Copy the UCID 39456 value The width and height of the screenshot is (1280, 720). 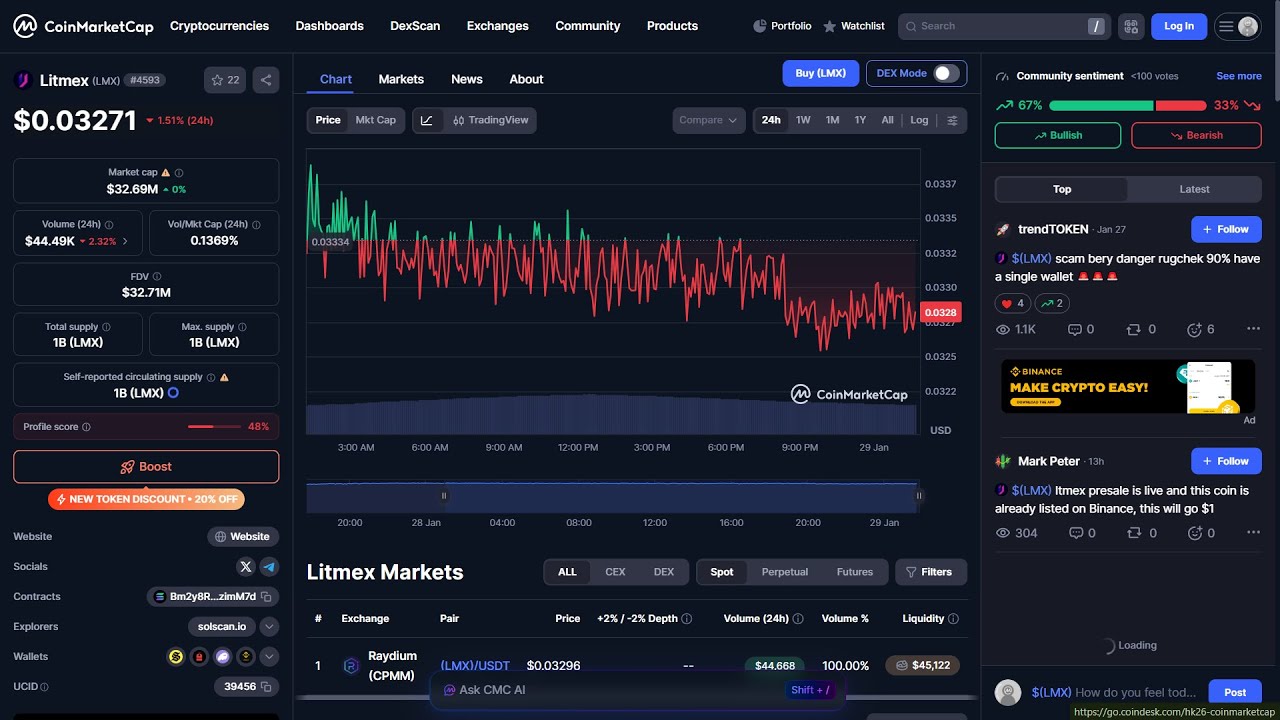pos(266,686)
